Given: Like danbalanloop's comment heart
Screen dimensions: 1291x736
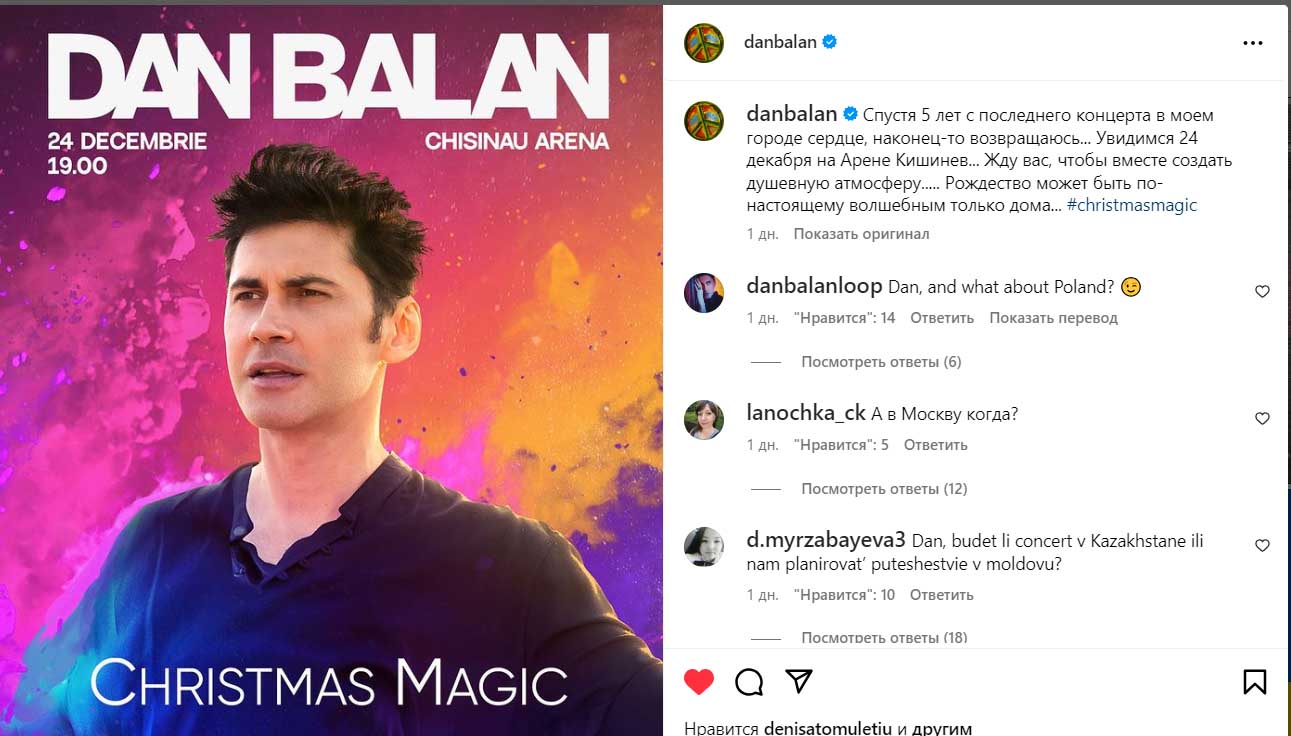Looking at the screenshot, I should [x=1262, y=292].
